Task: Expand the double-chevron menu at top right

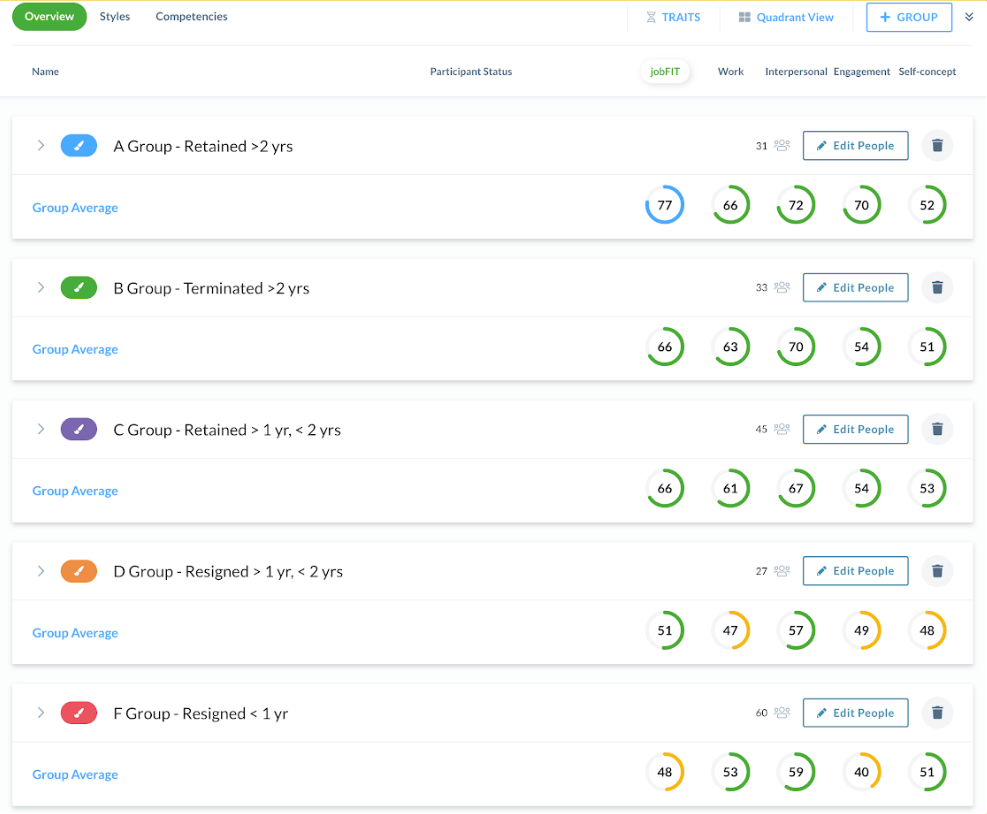Action: tap(968, 17)
